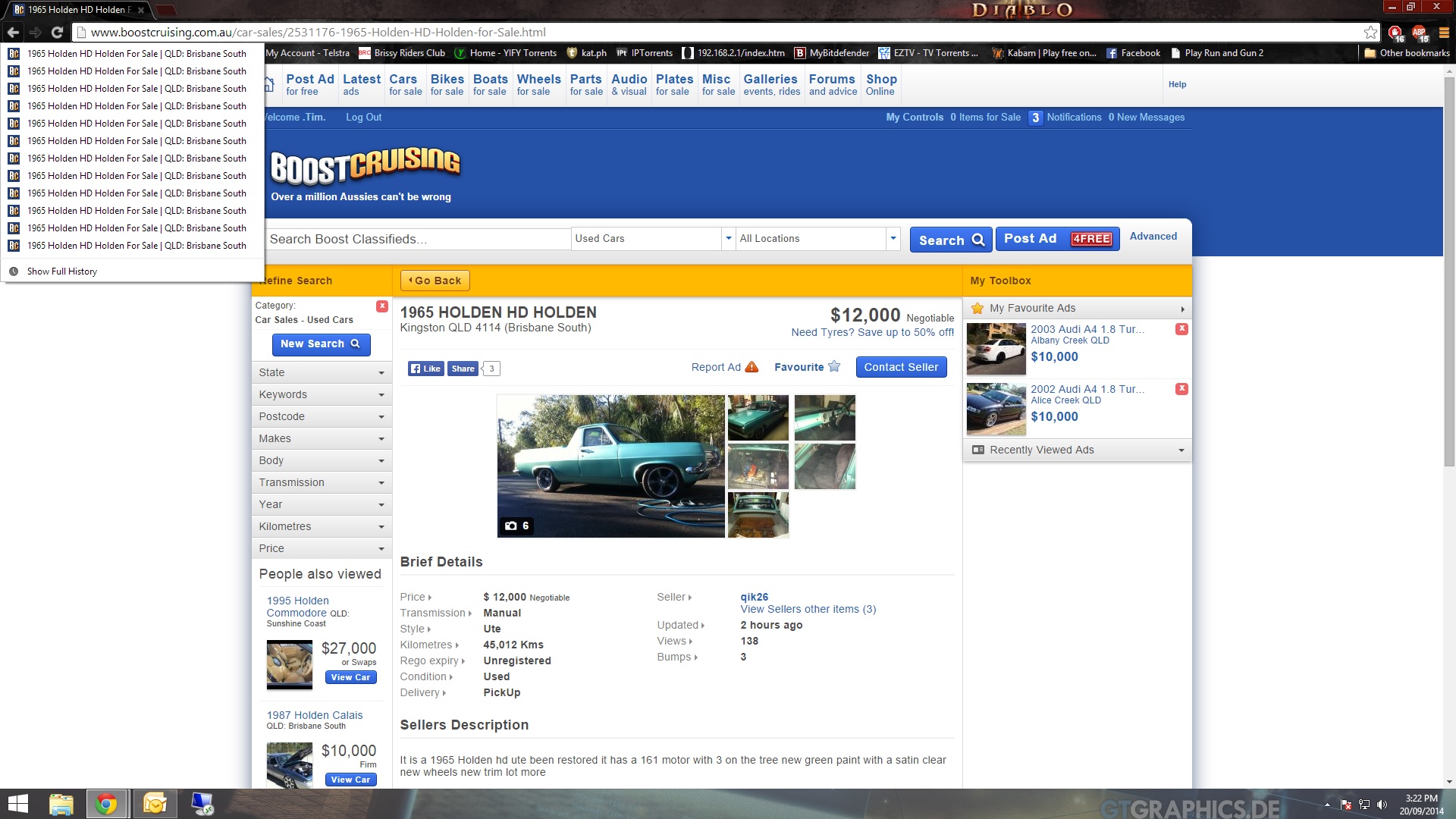Click the browser back arrow

[x=13, y=32]
